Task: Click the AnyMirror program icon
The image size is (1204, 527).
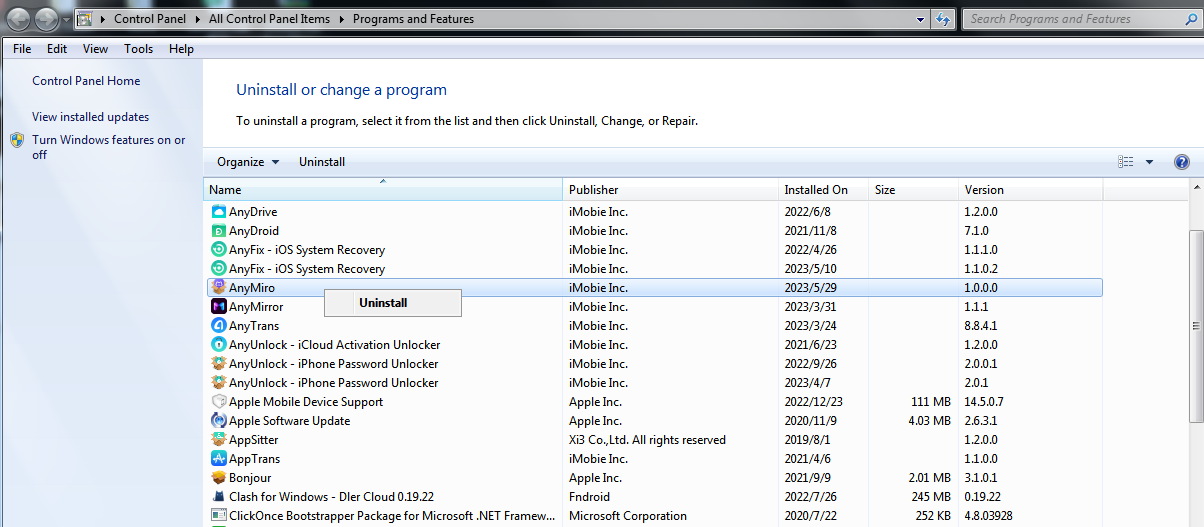Action: (x=219, y=307)
